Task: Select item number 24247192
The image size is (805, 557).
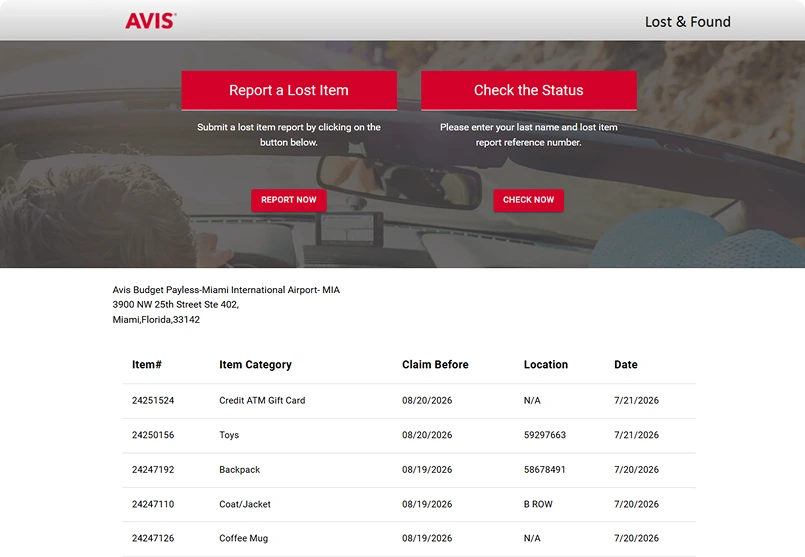Action: click(153, 470)
